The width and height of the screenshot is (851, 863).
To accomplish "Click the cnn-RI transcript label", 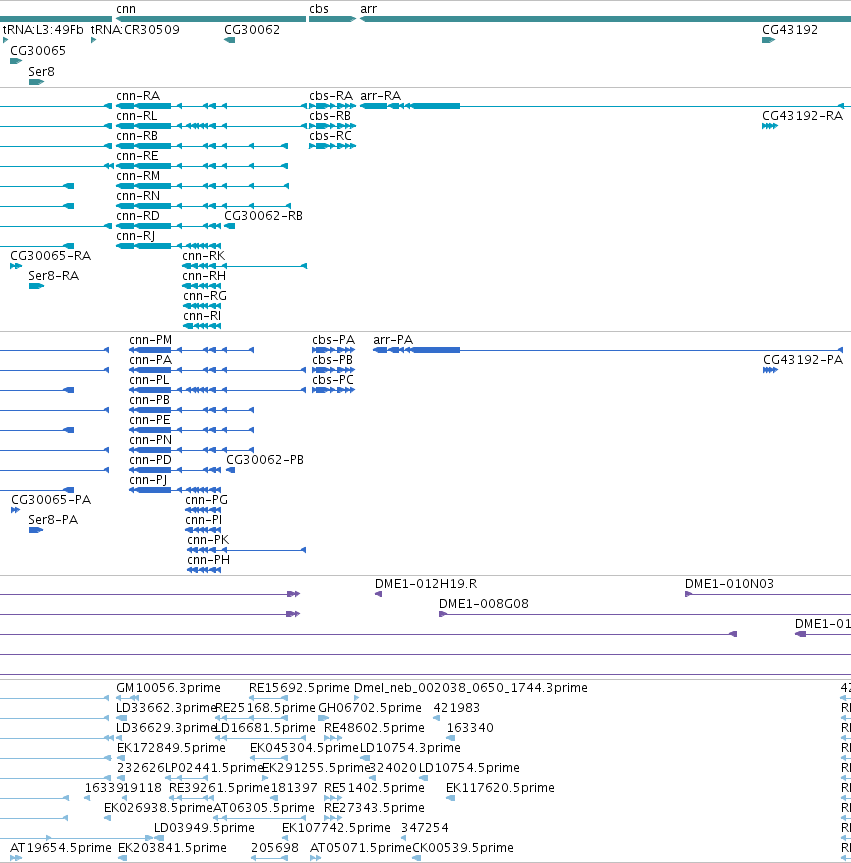I will (202, 316).
